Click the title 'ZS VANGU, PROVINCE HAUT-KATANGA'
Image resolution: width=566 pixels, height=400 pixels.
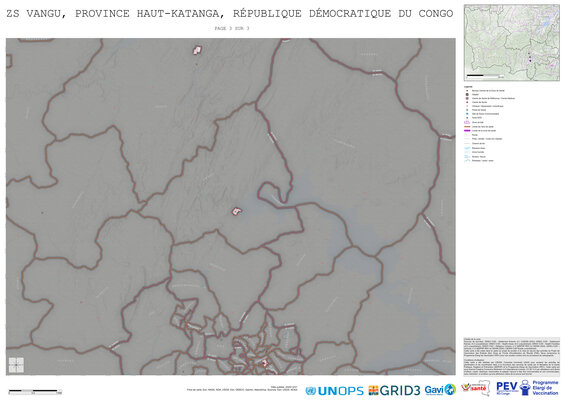coord(113,14)
